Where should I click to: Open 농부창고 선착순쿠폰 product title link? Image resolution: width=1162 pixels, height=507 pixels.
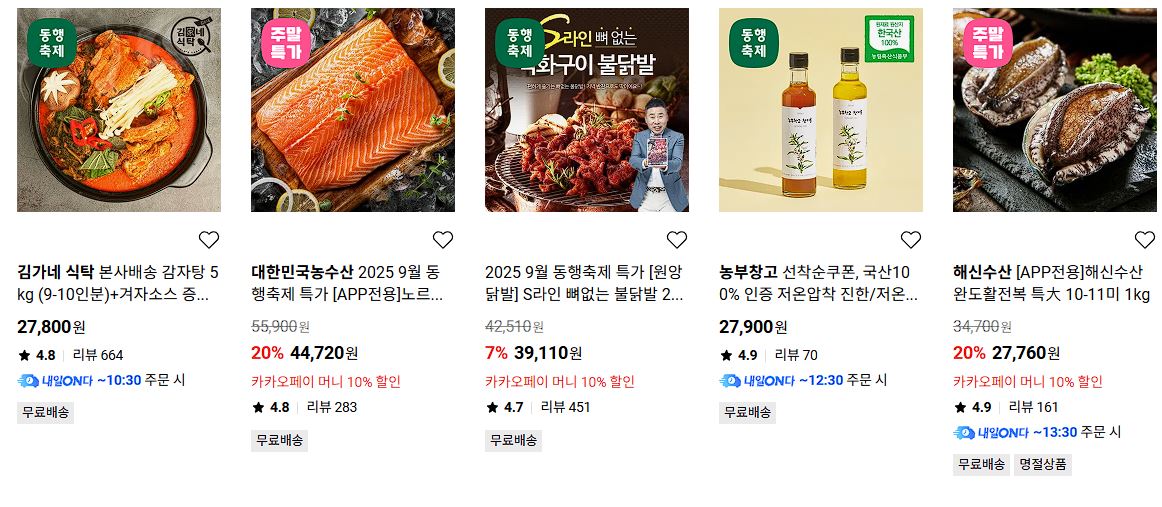tap(820, 282)
